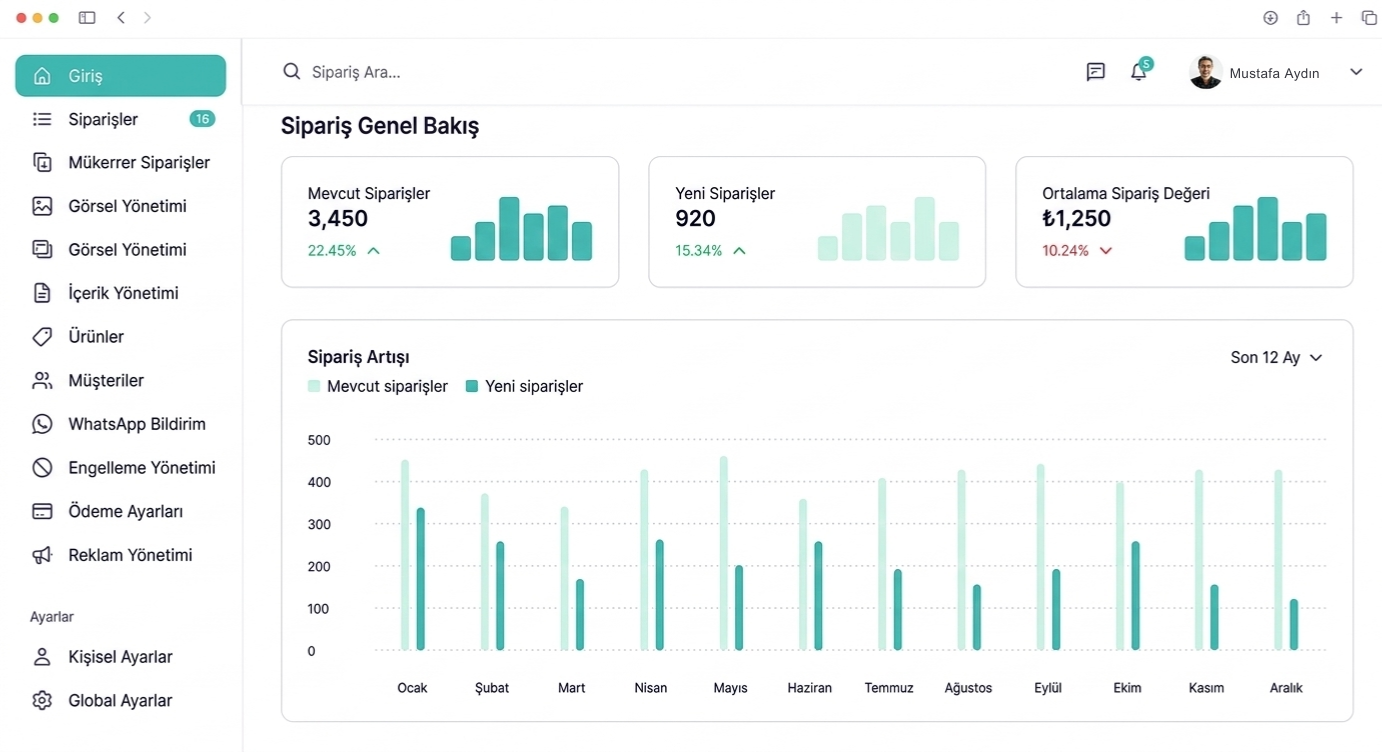Click the WhatsApp Bildirim icon in sidebar
1382x752 pixels.
pyautogui.click(x=42, y=424)
